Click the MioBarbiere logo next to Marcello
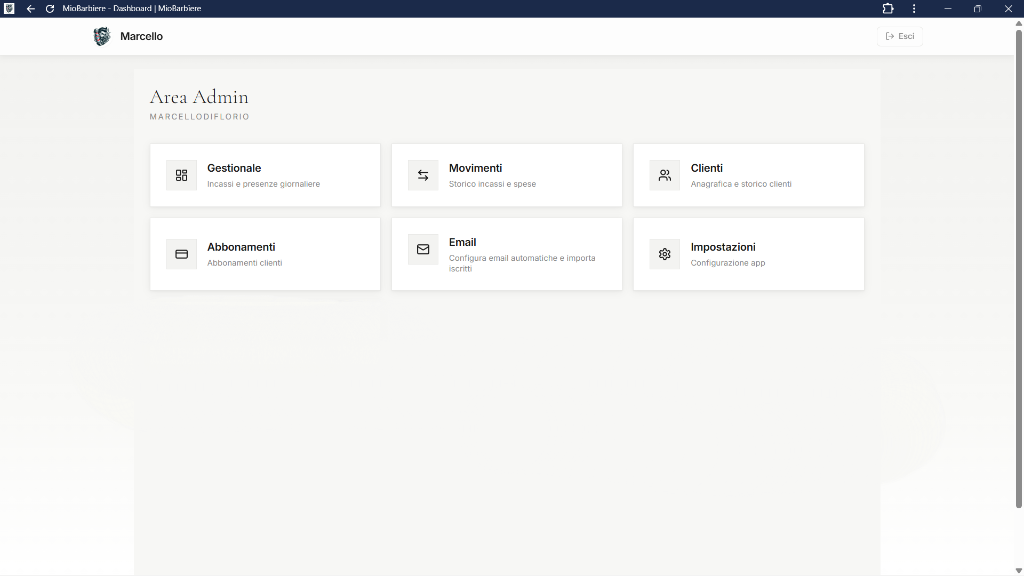Screen dimensions: 1024x576 click(x=102, y=37)
